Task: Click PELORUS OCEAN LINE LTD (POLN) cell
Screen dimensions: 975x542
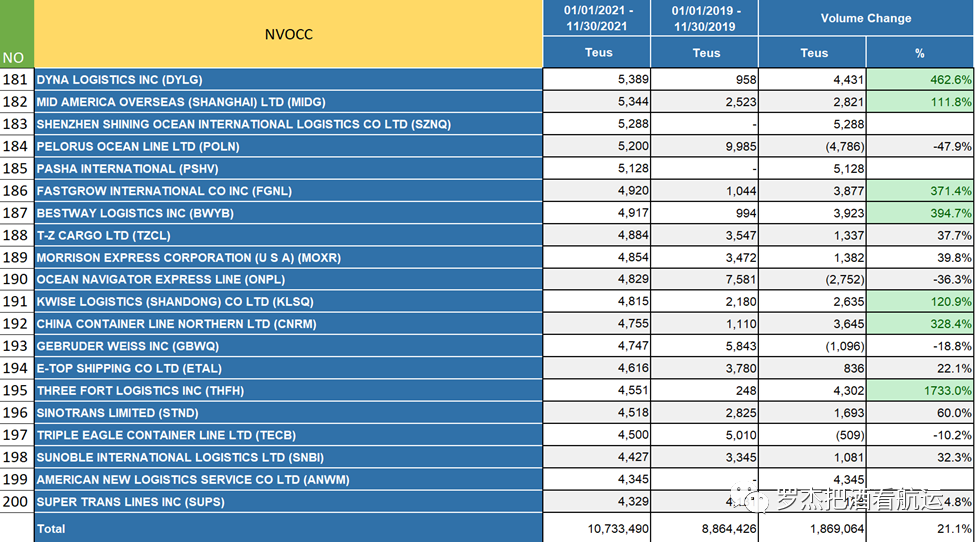Action: (138, 146)
